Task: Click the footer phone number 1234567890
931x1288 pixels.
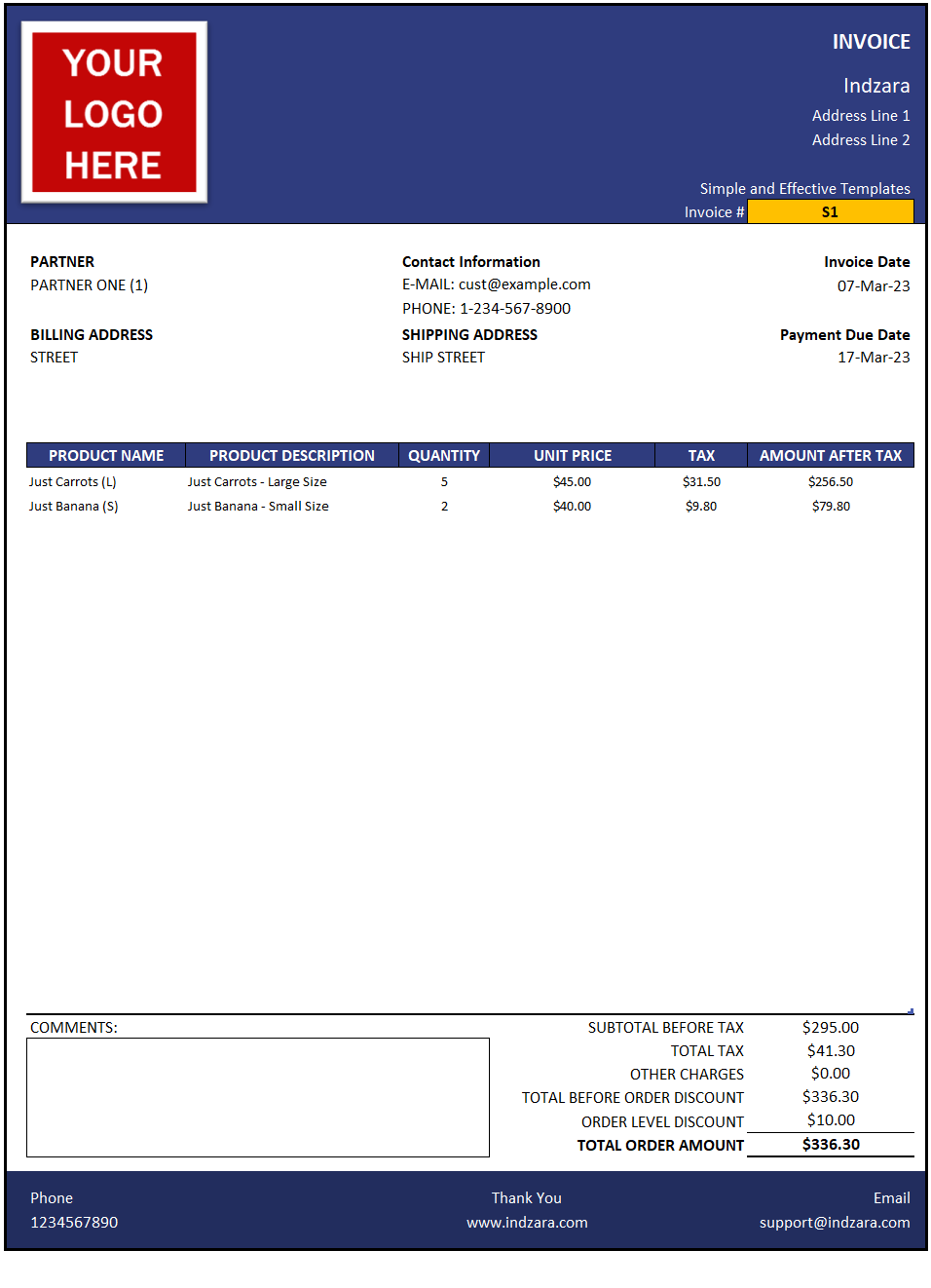Action: click(74, 1222)
